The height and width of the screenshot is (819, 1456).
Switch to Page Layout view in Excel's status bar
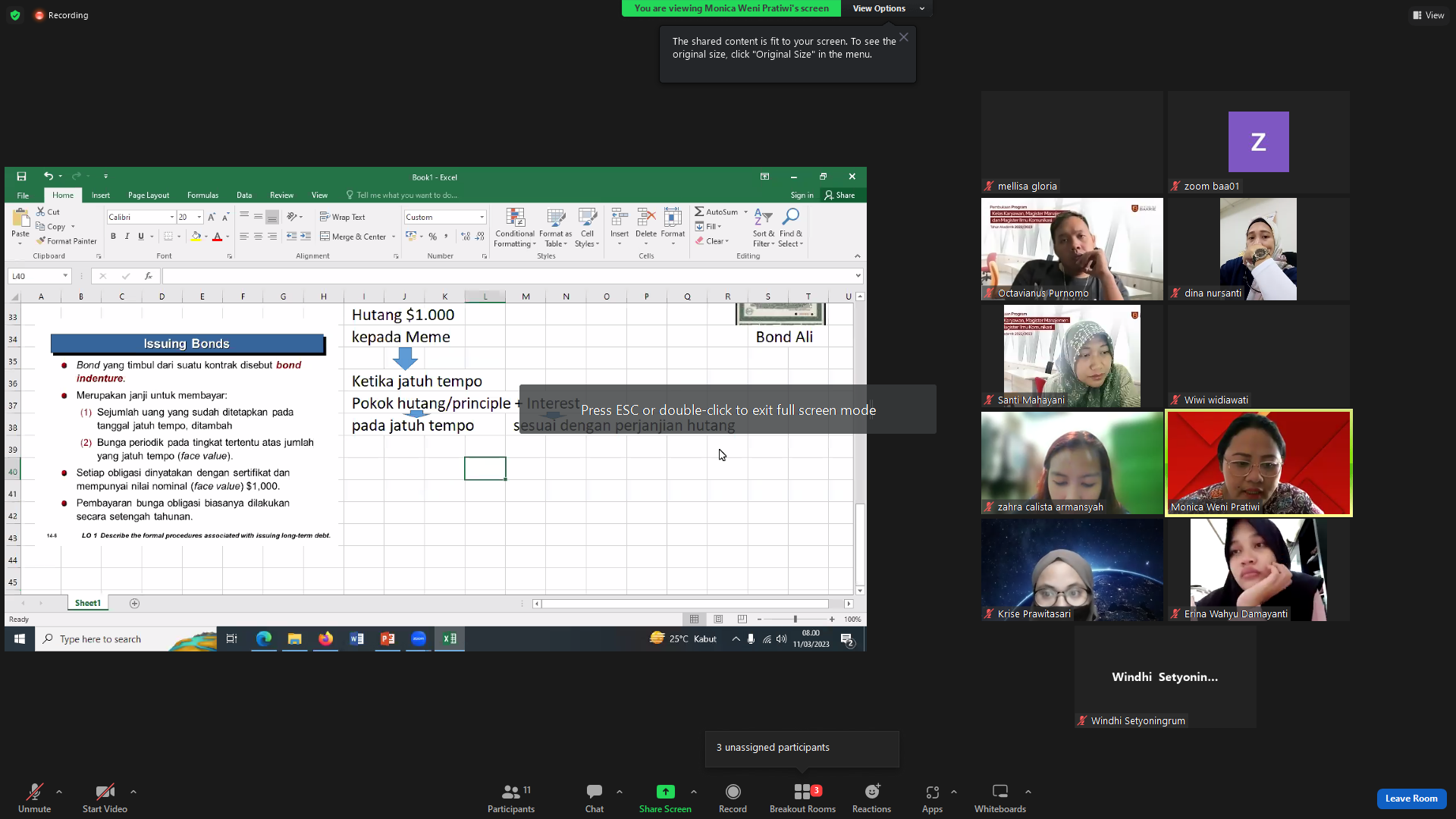coord(718,620)
